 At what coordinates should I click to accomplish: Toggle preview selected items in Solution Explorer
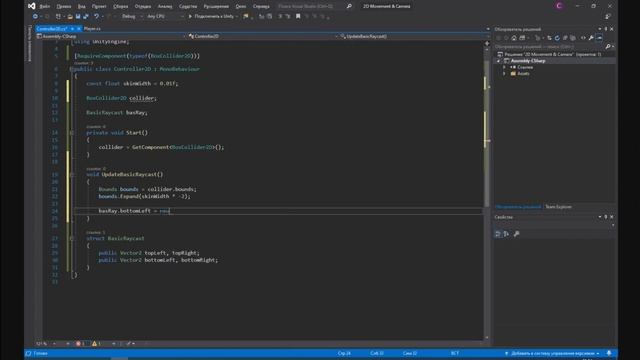point(599,38)
